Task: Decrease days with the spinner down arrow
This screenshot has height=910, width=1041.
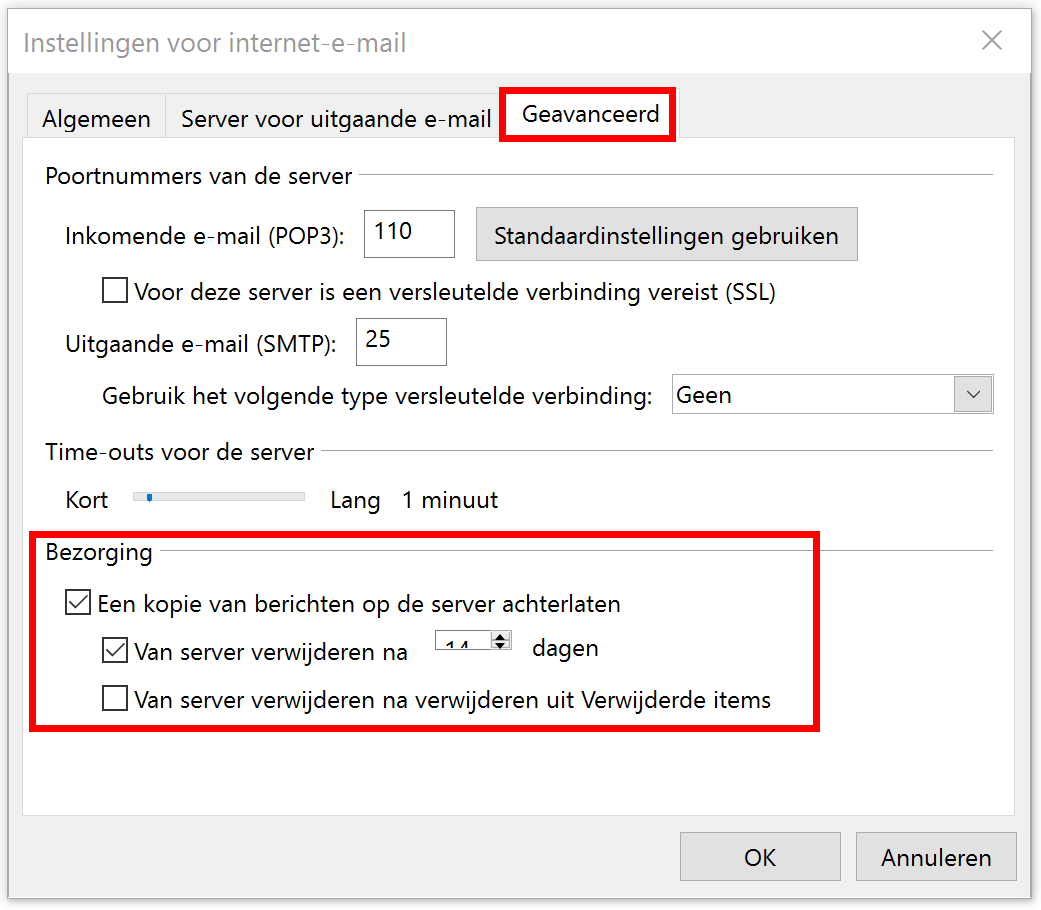Action: (502, 646)
